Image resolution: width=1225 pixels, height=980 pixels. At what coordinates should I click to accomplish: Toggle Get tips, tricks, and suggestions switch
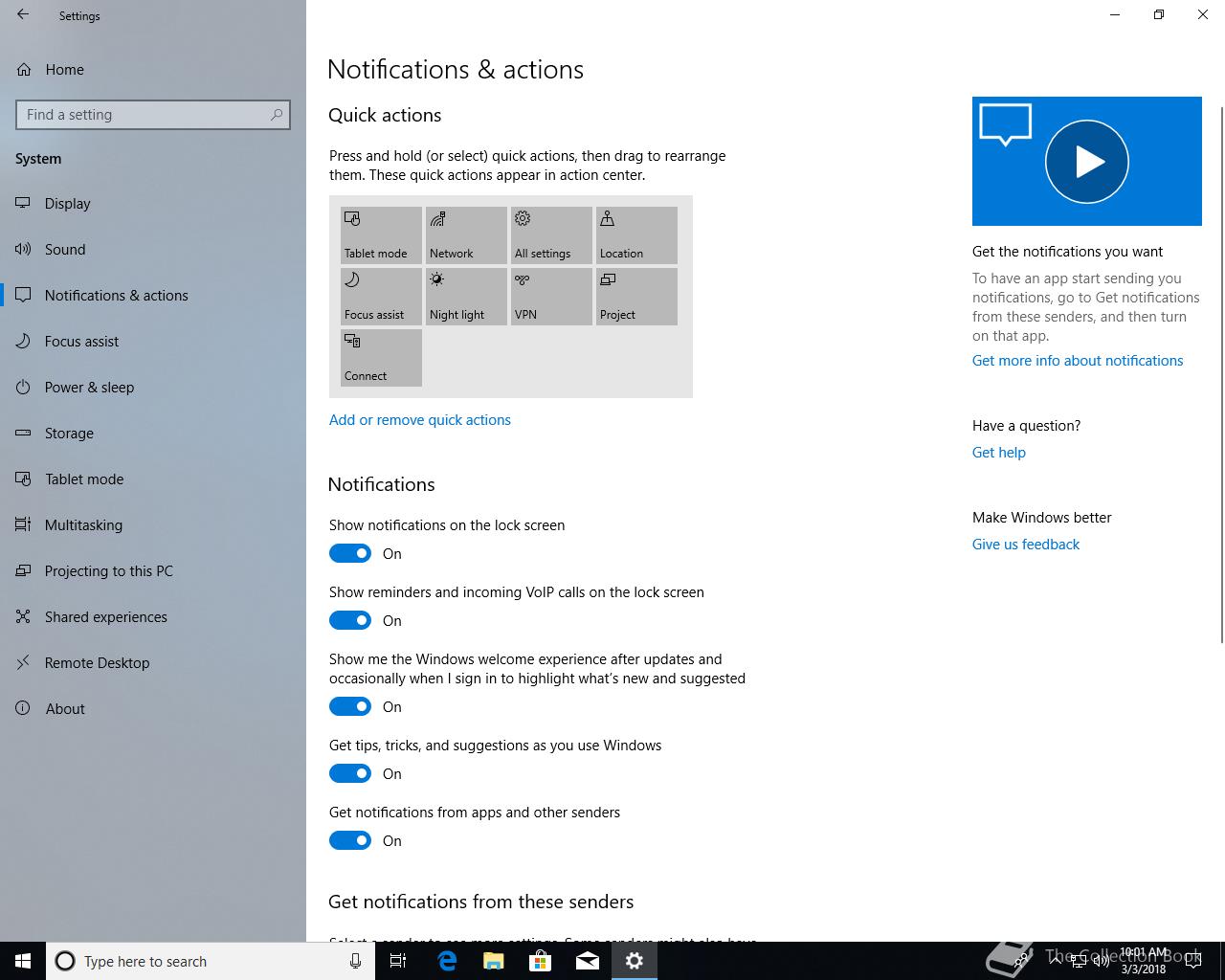tap(350, 773)
